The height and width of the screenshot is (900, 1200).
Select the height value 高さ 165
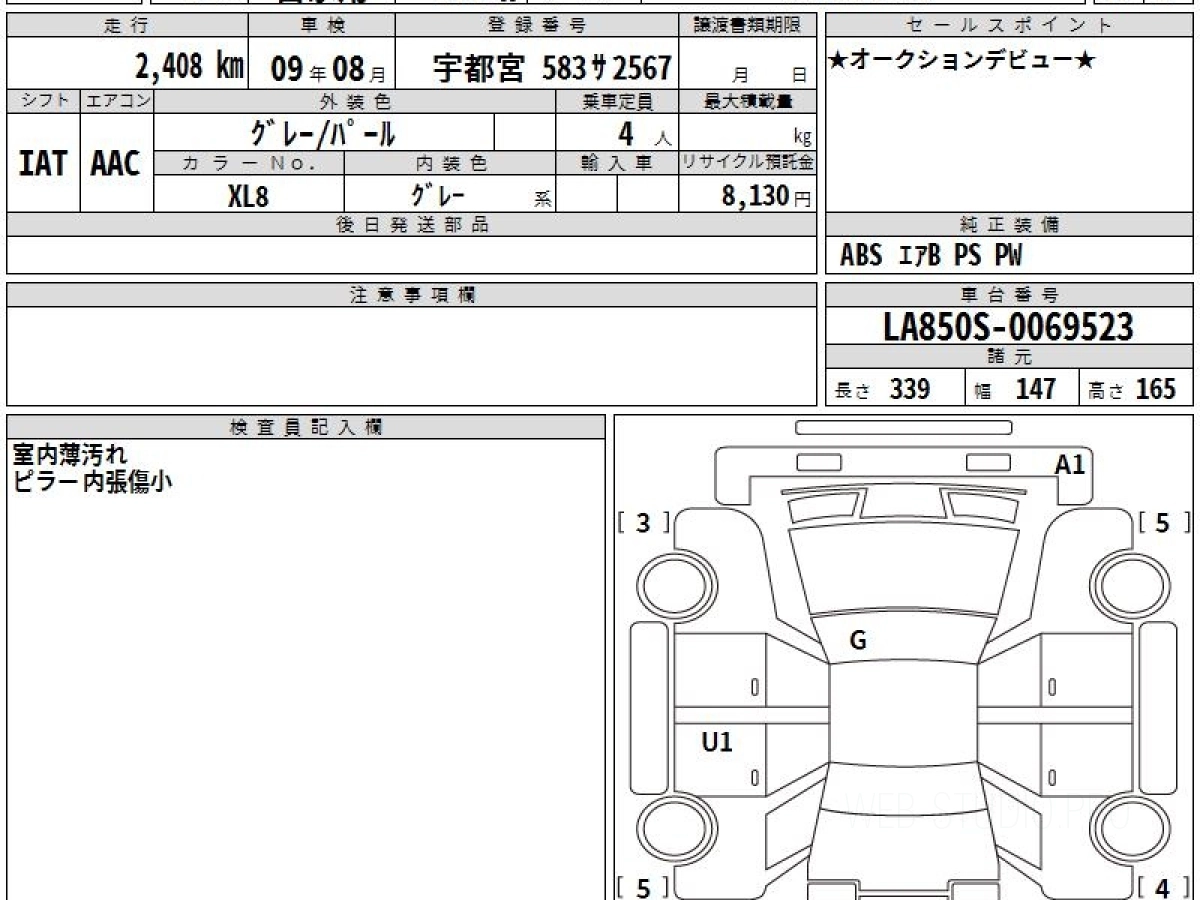(x=1132, y=389)
